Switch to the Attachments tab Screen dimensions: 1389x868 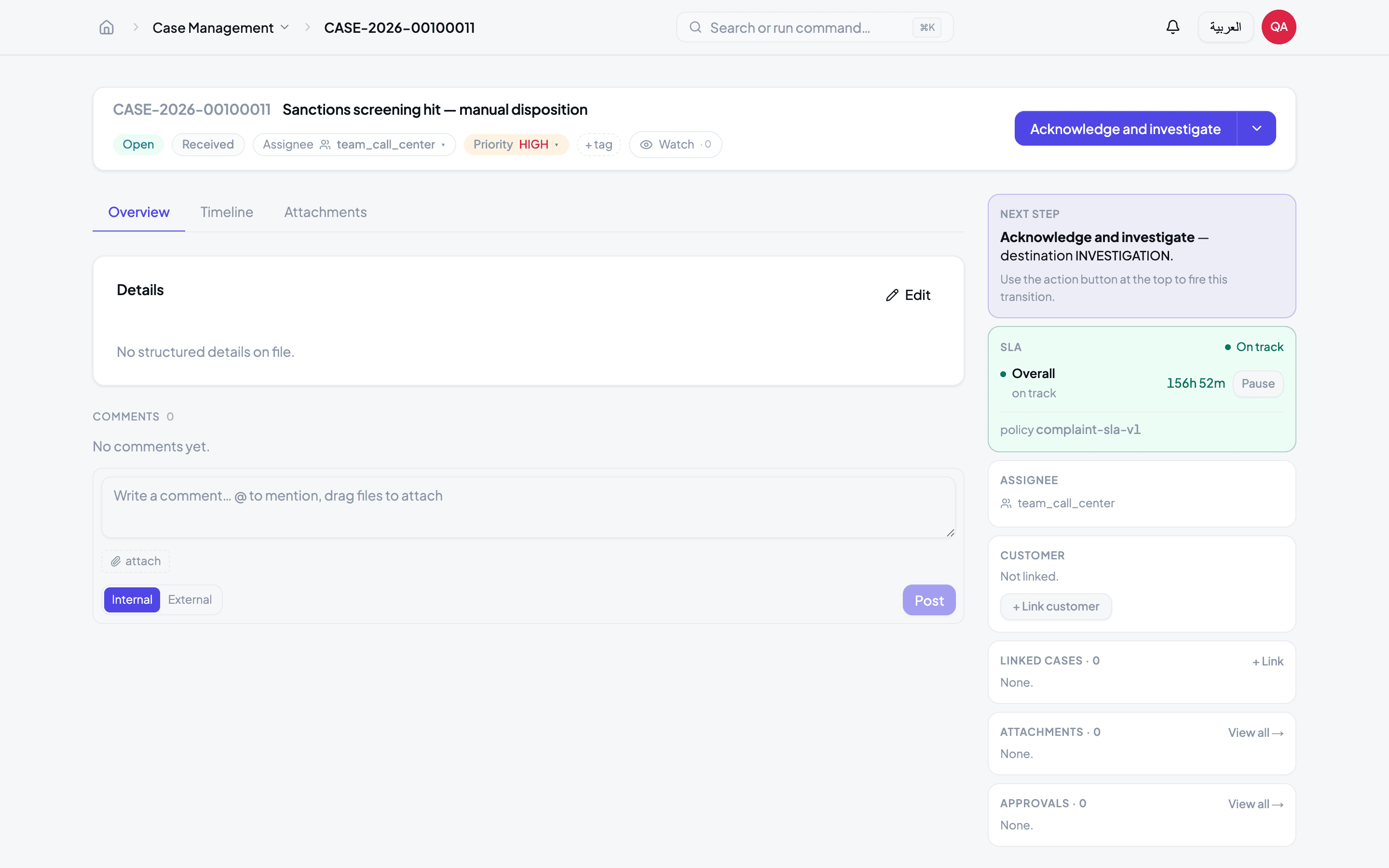(x=326, y=212)
